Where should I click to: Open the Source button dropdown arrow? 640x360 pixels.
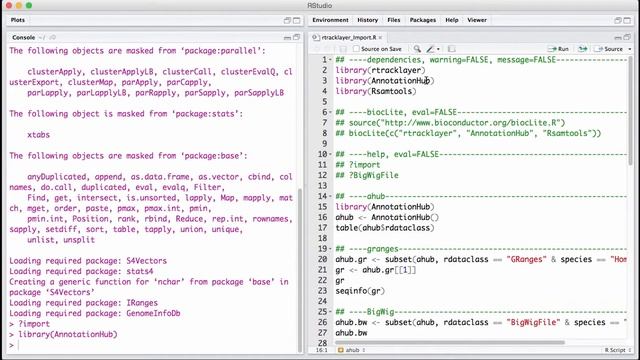(629, 49)
